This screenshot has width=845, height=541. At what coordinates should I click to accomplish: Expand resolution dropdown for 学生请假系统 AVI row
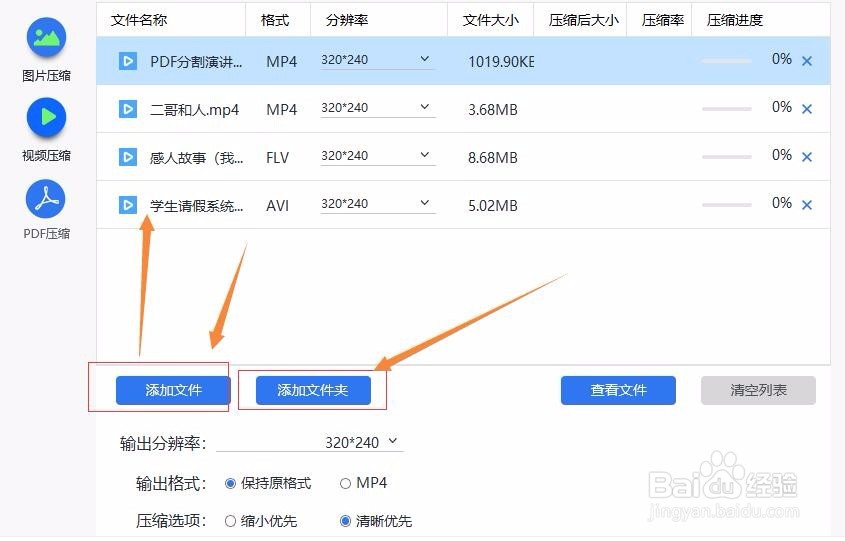pos(425,203)
